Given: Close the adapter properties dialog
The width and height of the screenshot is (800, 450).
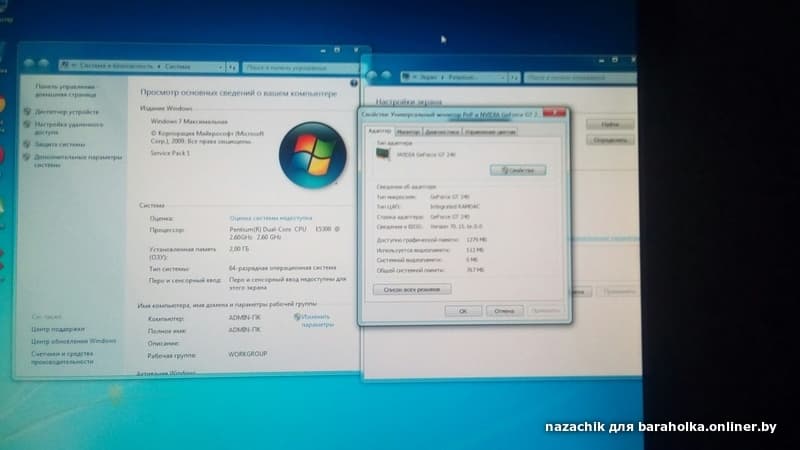Looking at the screenshot, I should click(x=555, y=113).
